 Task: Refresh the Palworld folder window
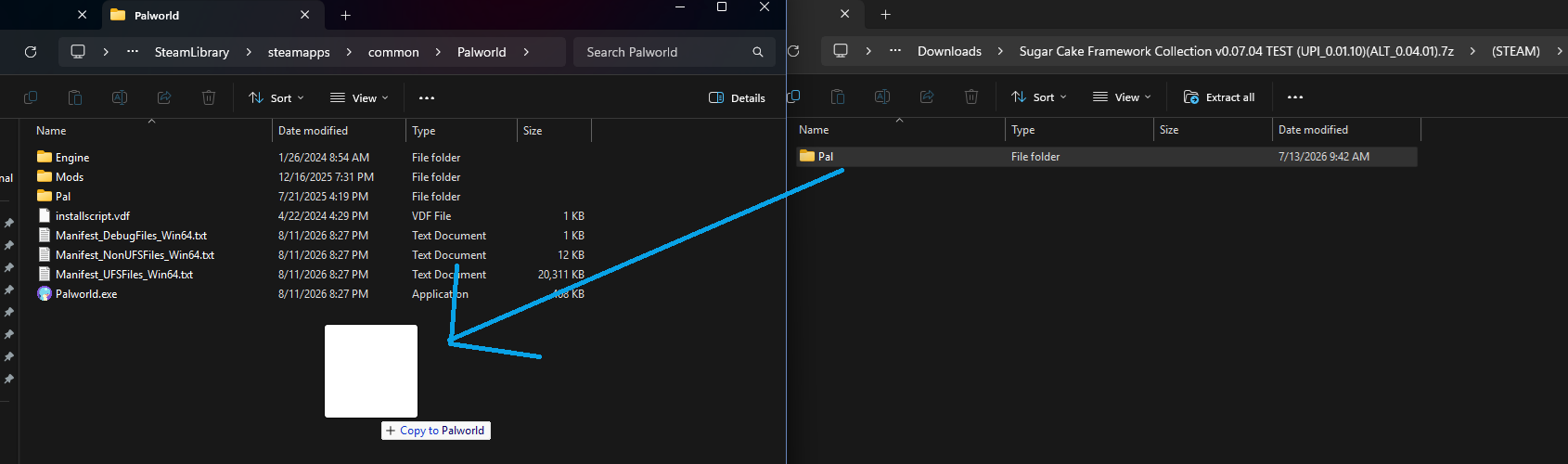pyautogui.click(x=31, y=52)
